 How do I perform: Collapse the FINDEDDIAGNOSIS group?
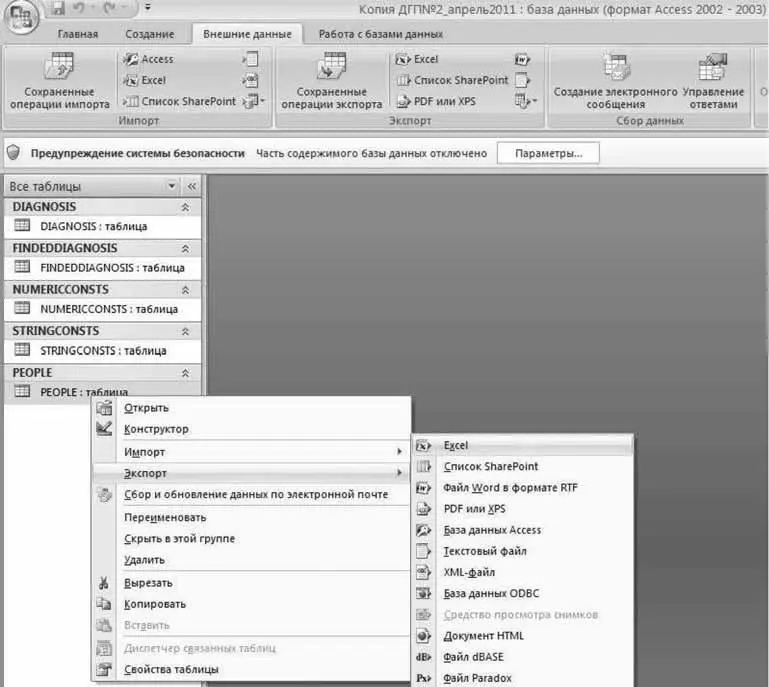pyautogui.click(x=185, y=249)
